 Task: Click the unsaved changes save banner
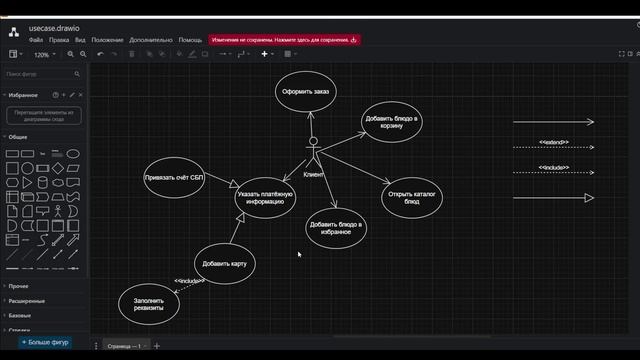coord(284,40)
